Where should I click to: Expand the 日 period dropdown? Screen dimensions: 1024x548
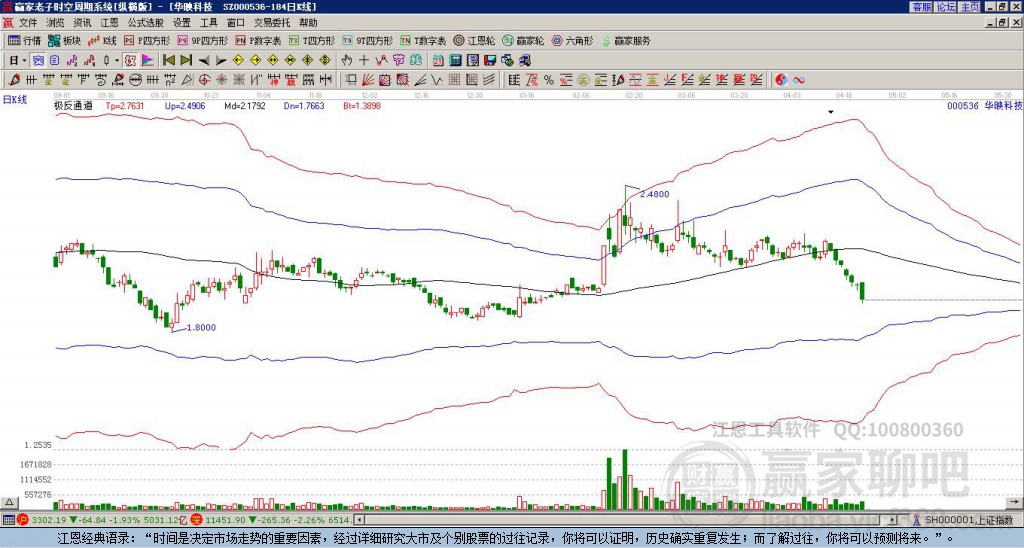pos(24,61)
